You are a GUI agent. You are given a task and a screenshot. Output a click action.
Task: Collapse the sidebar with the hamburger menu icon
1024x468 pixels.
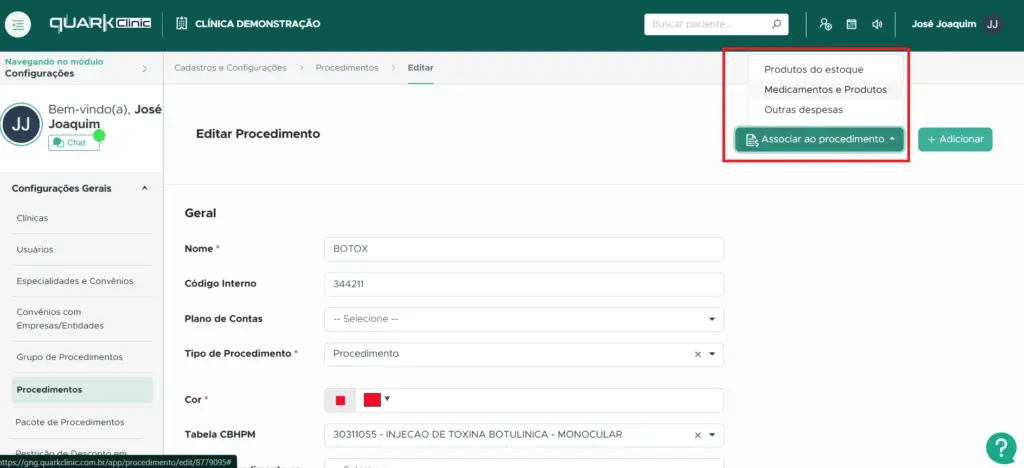[18, 25]
